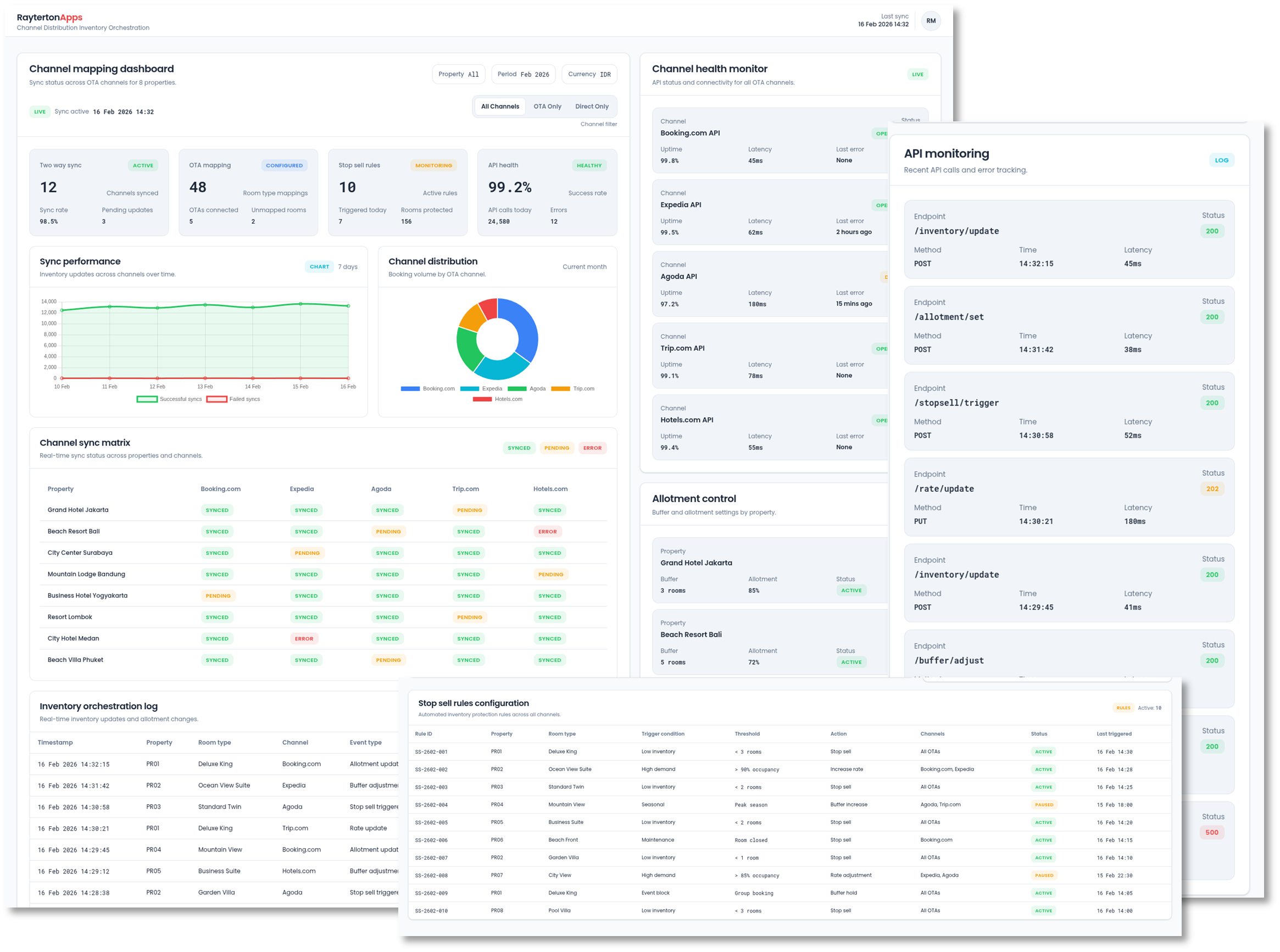This screenshot has width=1280, height=952.
Task: Click the HEALTHY badge on API health card
Action: click(x=589, y=165)
